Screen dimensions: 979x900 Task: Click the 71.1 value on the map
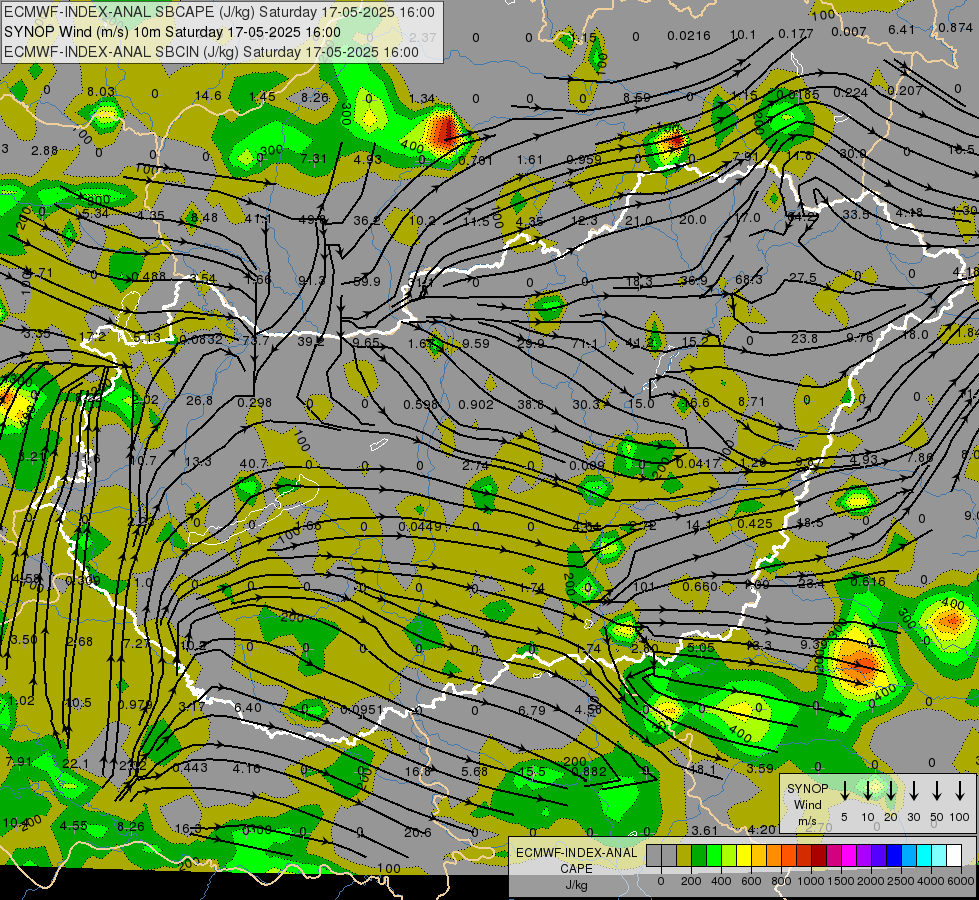pyautogui.click(x=584, y=344)
